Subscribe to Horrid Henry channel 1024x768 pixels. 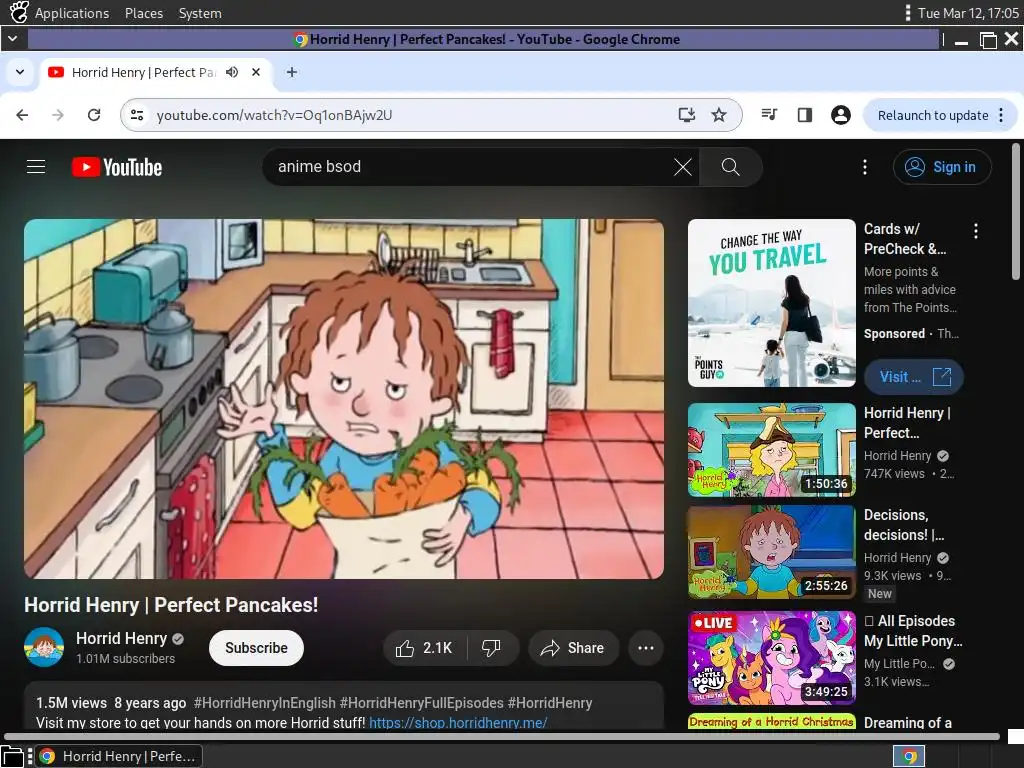(x=256, y=648)
